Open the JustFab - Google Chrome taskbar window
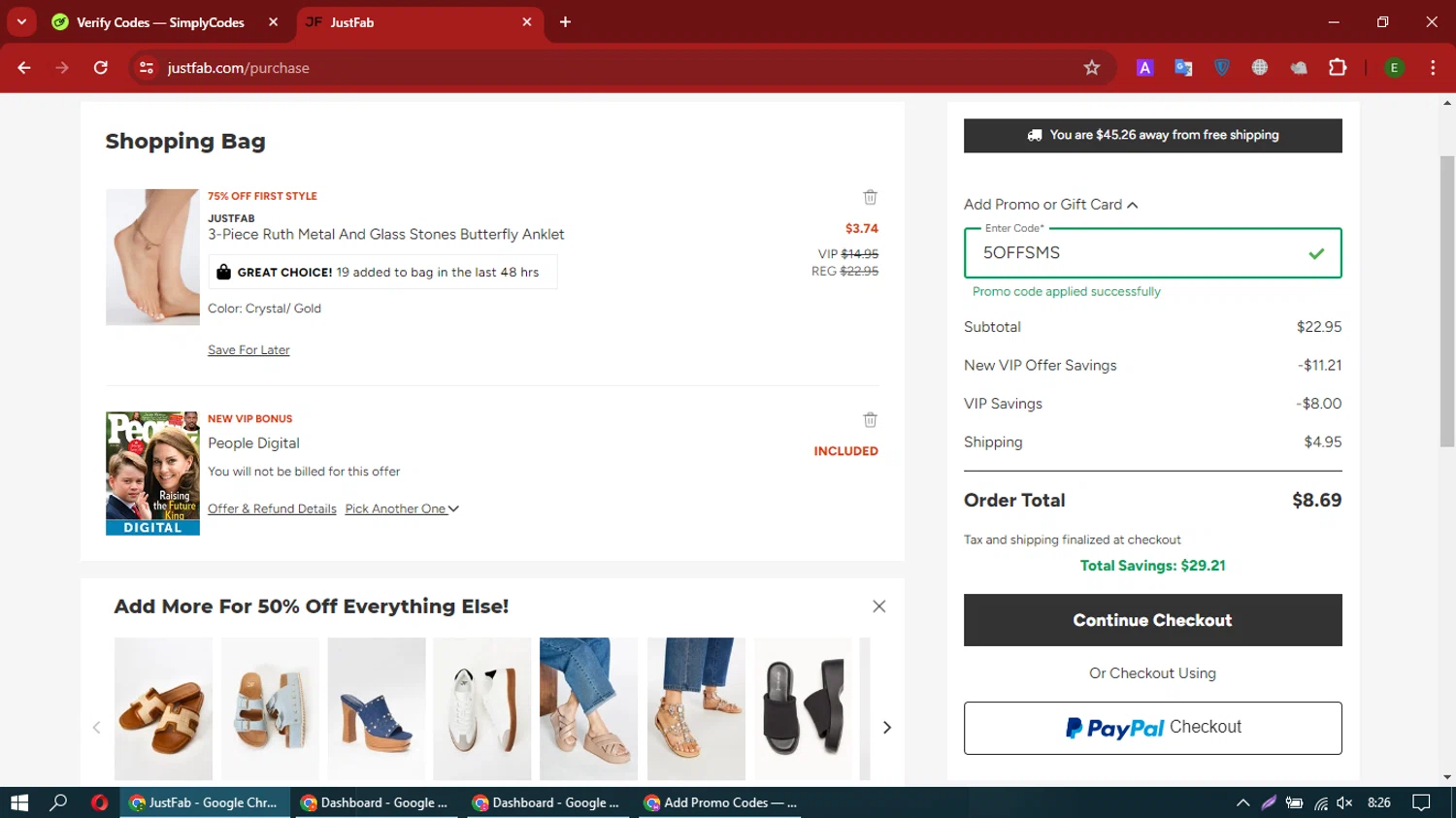This screenshot has height=818, width=1456. click(x=205, y=802)
